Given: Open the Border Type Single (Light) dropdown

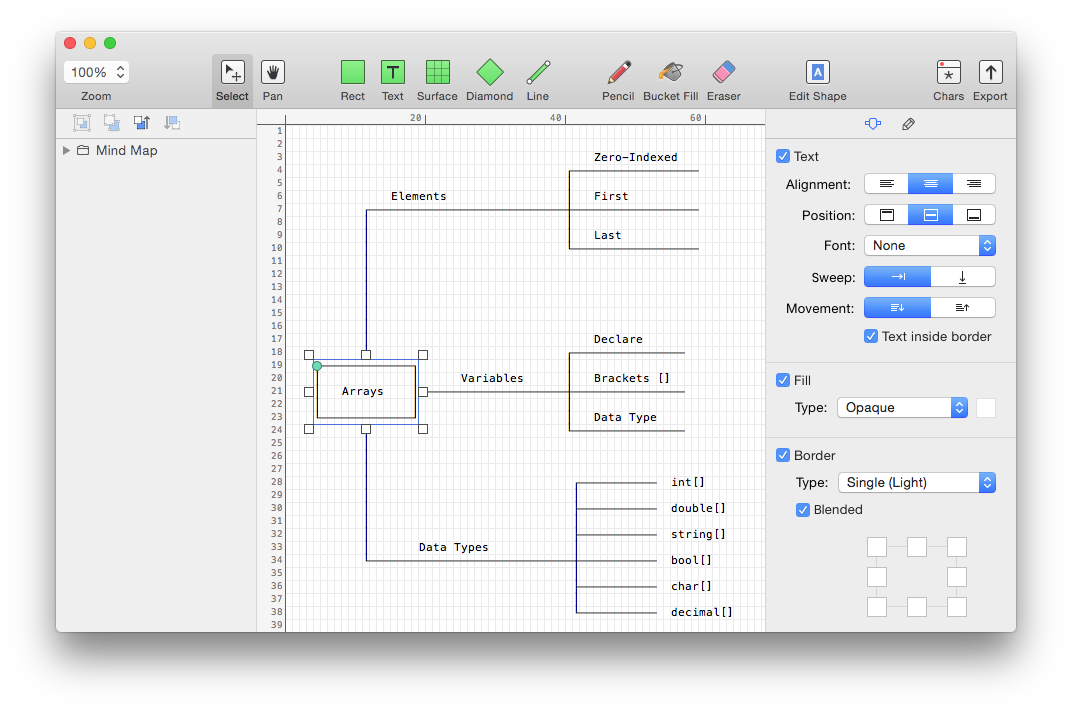Looking at the screenshot, I should (x=916, y=483).
